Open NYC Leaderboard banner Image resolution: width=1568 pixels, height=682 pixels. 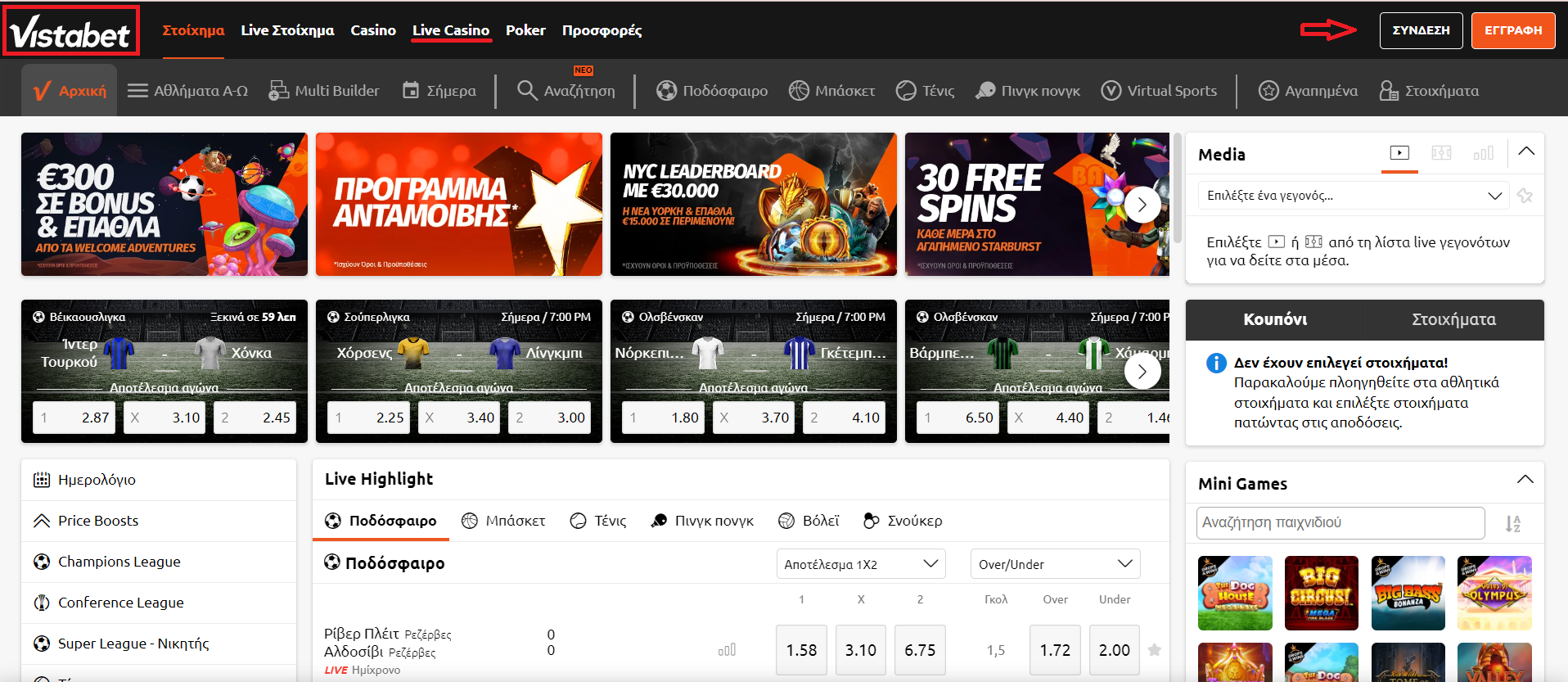pos(754,205)
